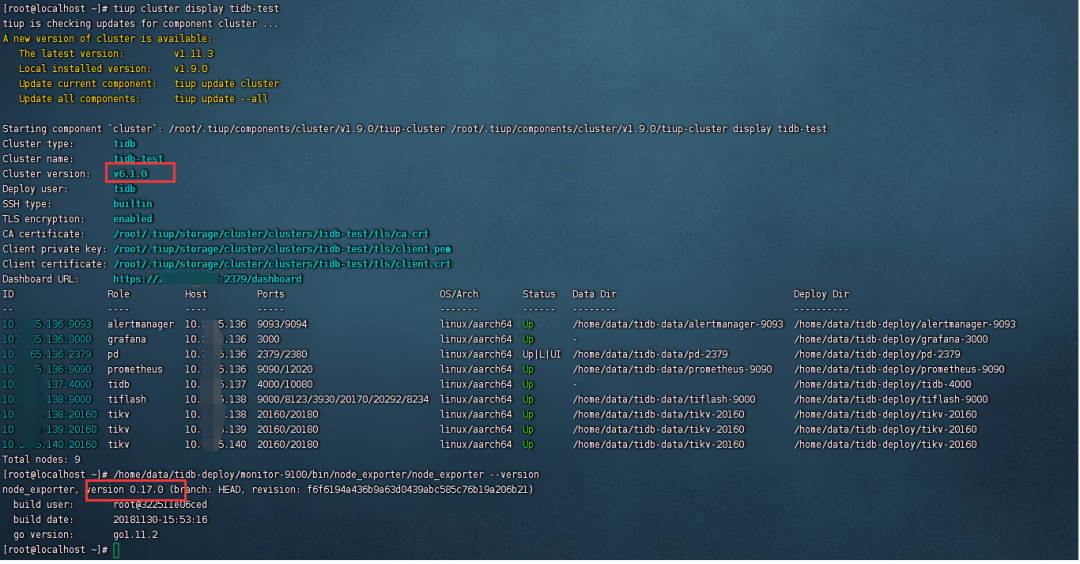Click the Cluster version value 'v6.1.0'
1080x564 pixels.
(130, 174)
